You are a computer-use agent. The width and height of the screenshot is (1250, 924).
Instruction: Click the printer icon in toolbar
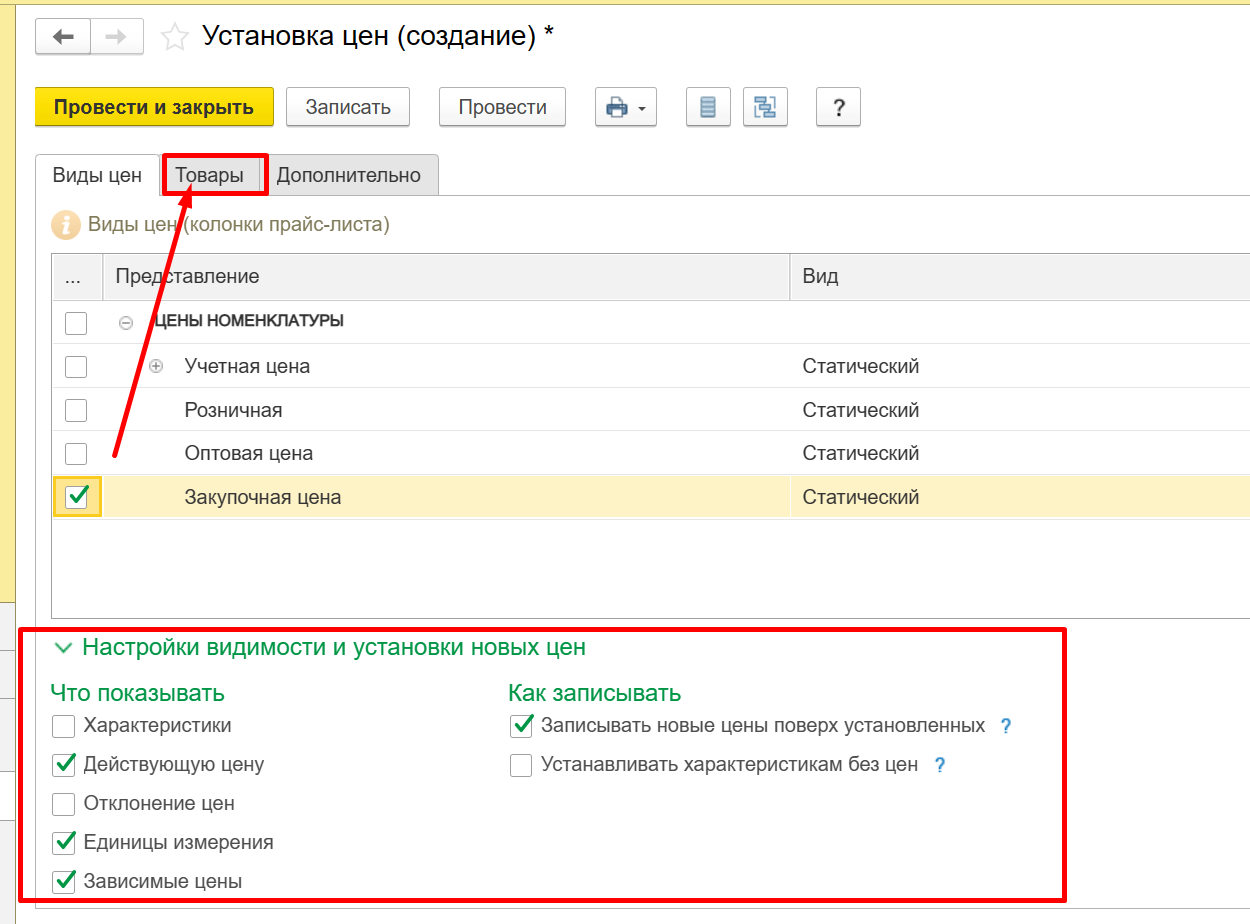tap(617, 107)
